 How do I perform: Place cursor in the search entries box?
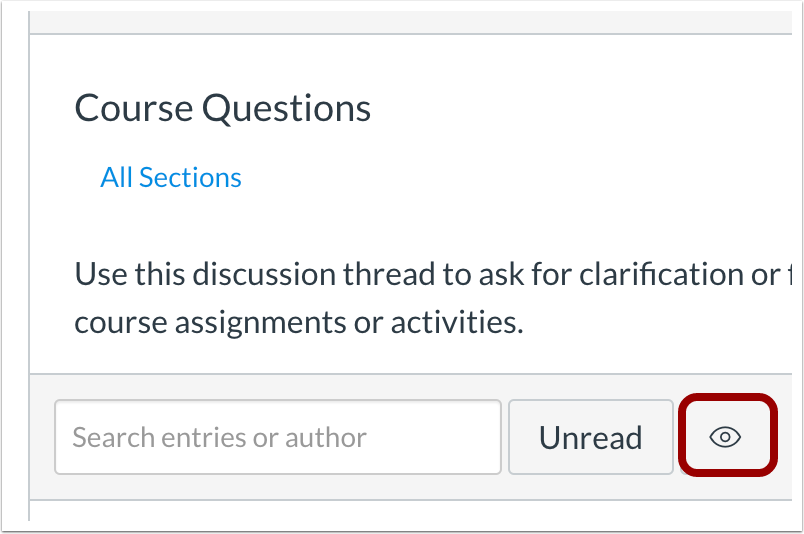[278, 437]
